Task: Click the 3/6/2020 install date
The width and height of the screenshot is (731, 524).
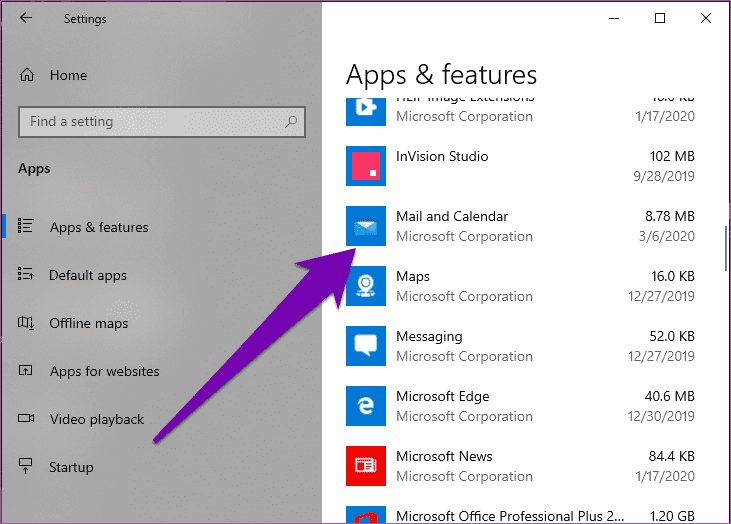Action: tap(667, 236)
